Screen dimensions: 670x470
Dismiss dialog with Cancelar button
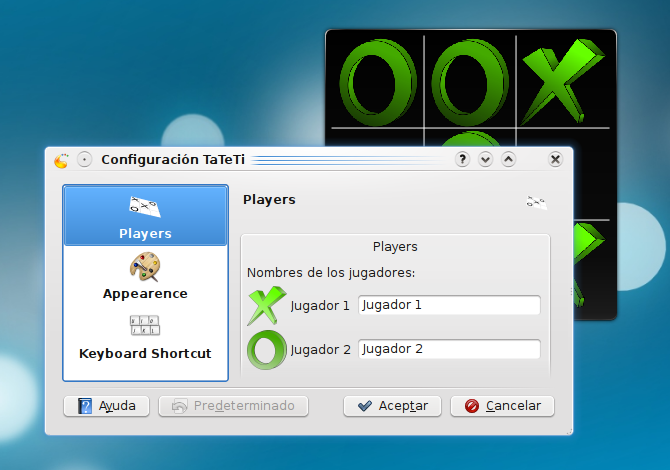click(502, 406)
